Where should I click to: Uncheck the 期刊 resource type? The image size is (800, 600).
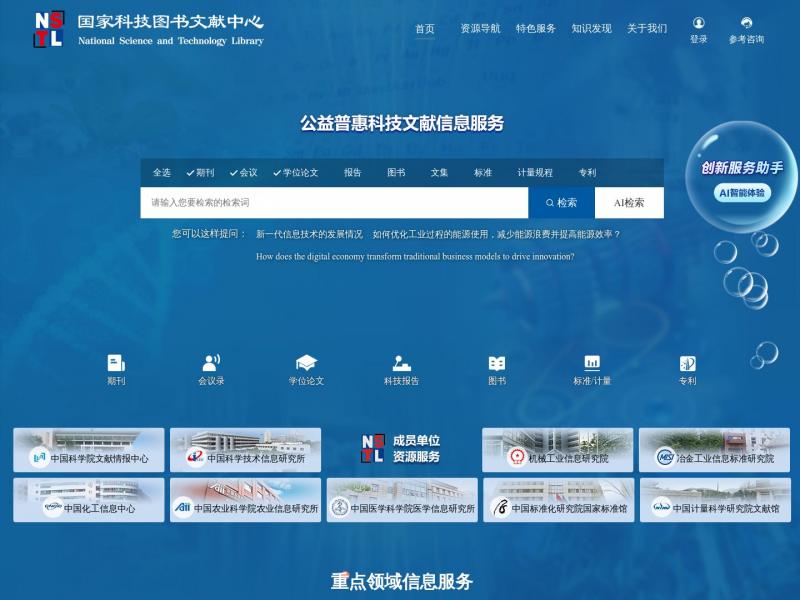point(200,172)
